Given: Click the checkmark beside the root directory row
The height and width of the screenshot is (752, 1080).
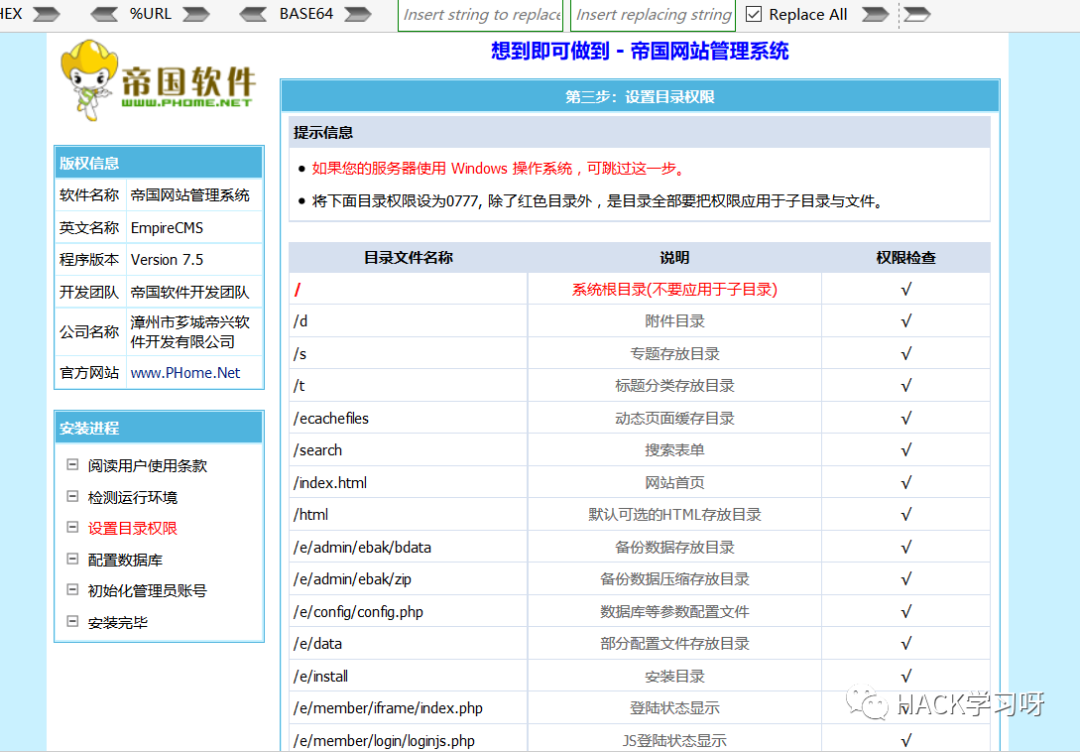Looking at the screenshot, I should 906,288.
